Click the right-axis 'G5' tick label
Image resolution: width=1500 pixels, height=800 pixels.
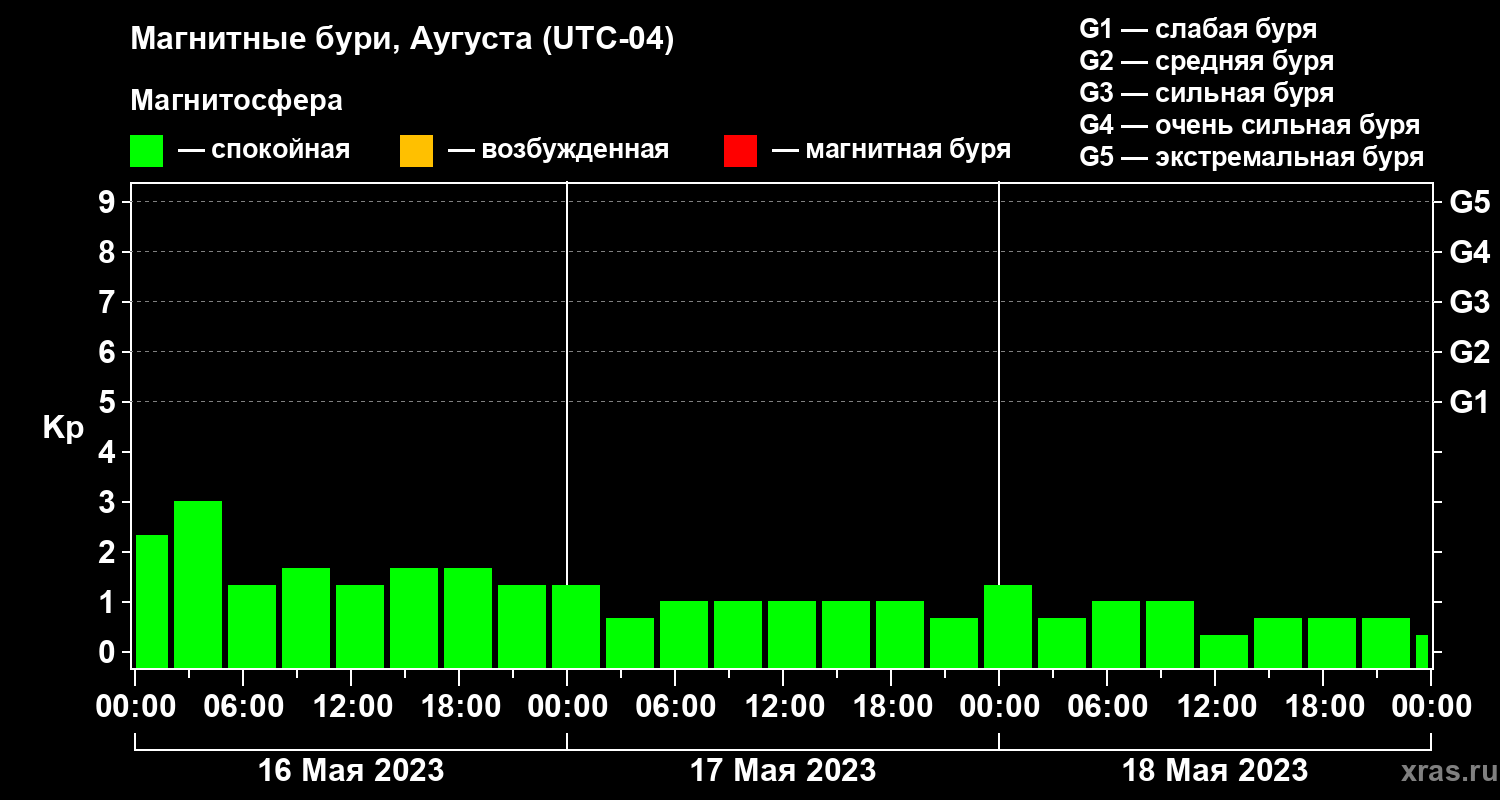pos(1469,203)
